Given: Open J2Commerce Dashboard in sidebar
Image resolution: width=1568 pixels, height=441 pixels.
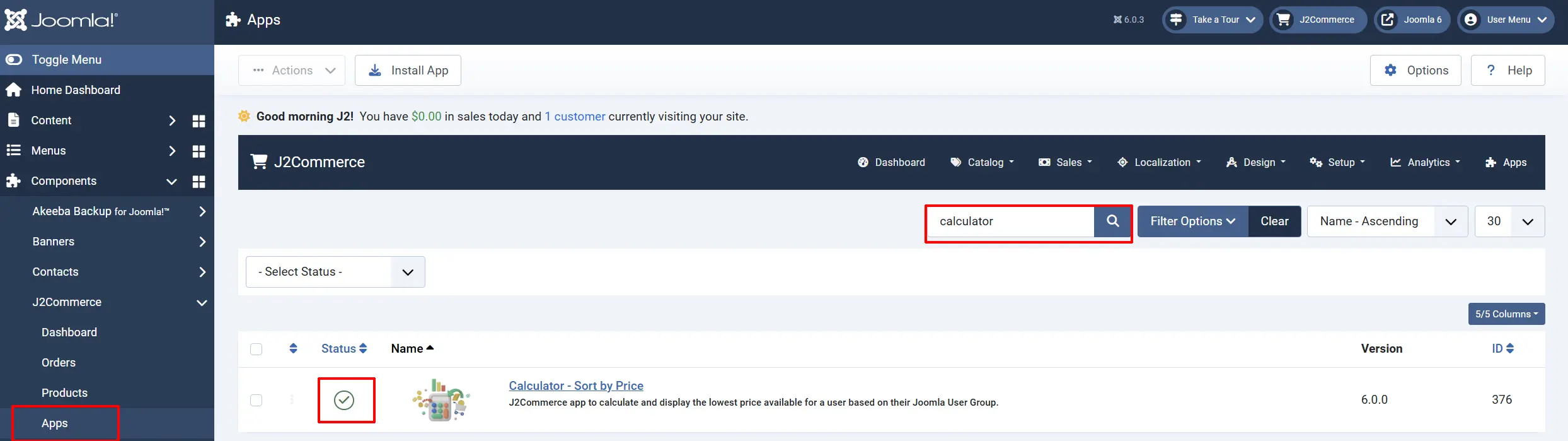Looking at the screenshot, I should [x=69, y=332].
